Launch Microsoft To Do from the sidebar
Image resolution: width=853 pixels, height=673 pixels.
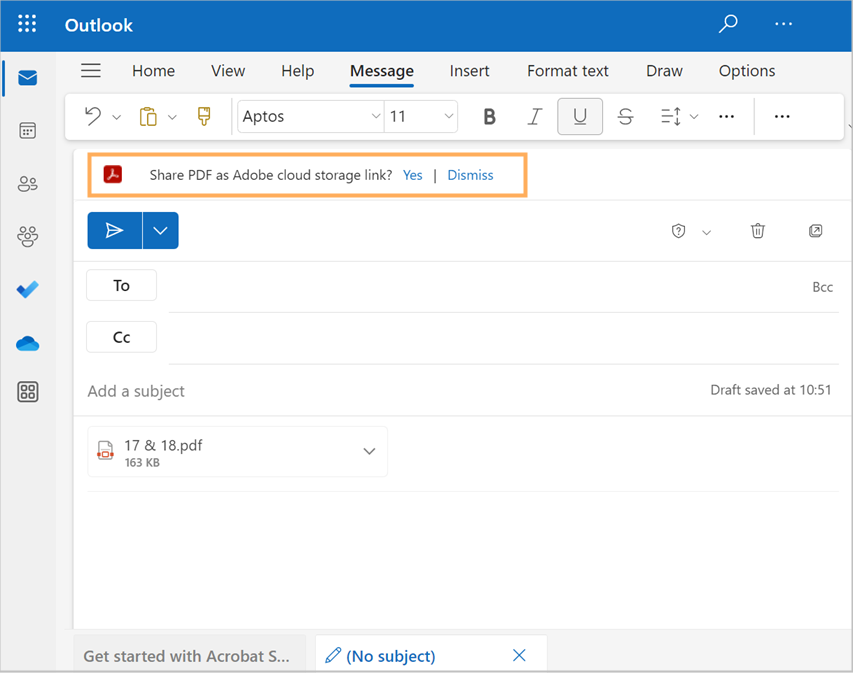pyautogui.click(x=27, y=289)
